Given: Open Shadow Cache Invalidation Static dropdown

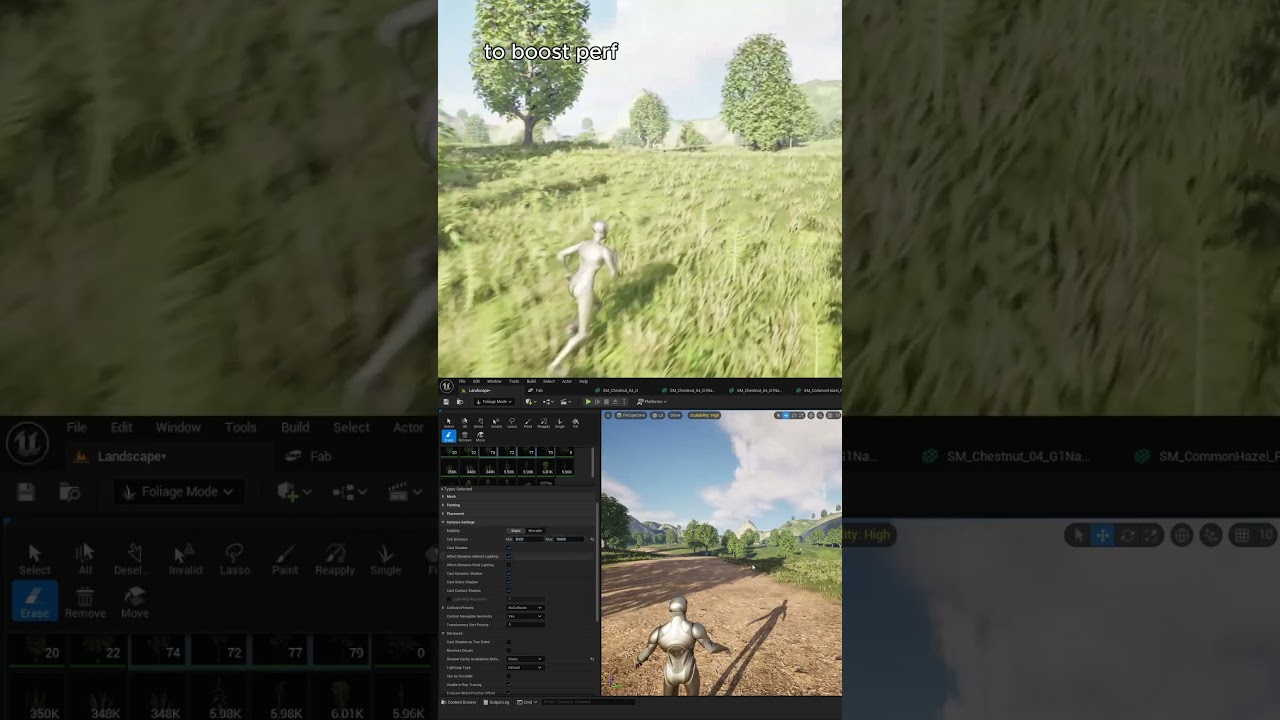Looking at the screenshot, I should pyautogui.click(x=525, y=659).
